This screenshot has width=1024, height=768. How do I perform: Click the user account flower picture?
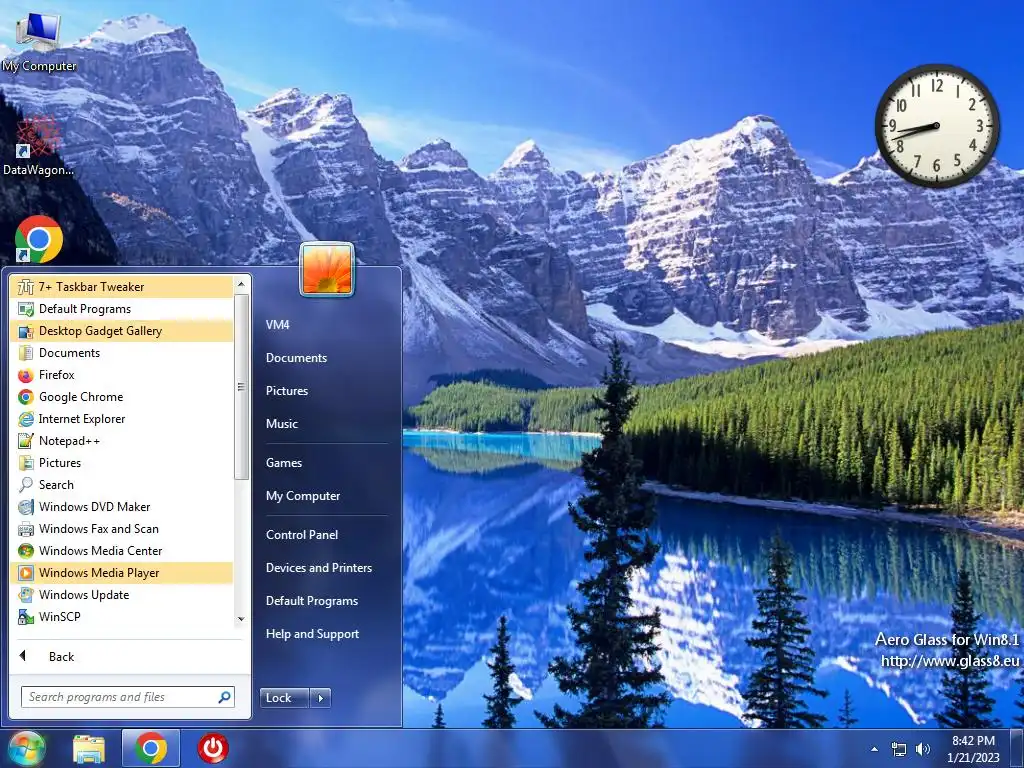(327, 269)
